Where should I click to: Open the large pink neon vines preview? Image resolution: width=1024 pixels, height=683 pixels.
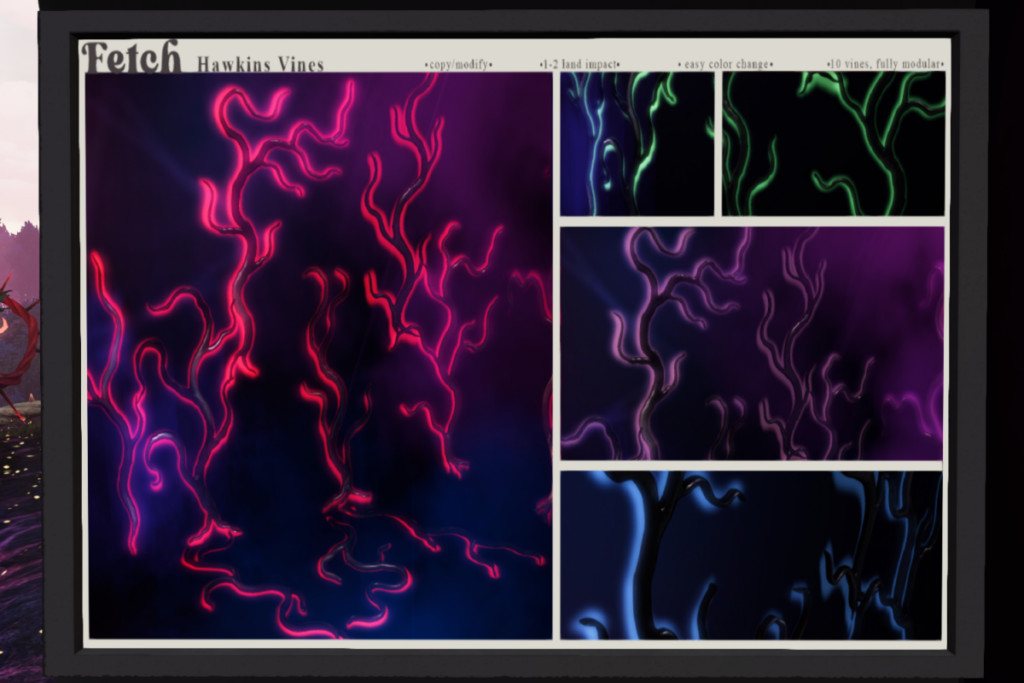318,355
